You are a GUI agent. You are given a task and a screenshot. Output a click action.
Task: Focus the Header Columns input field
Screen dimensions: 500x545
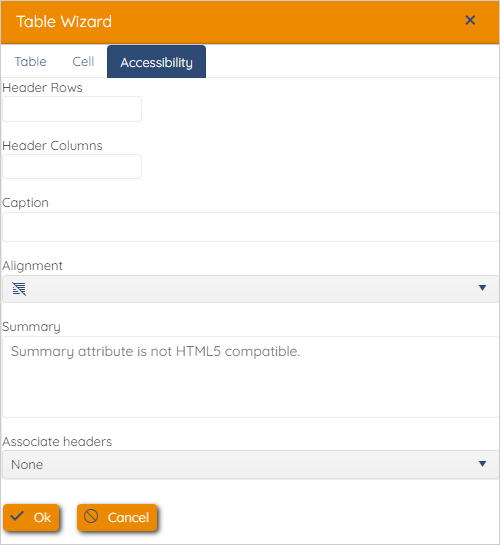tap(72, 166)
